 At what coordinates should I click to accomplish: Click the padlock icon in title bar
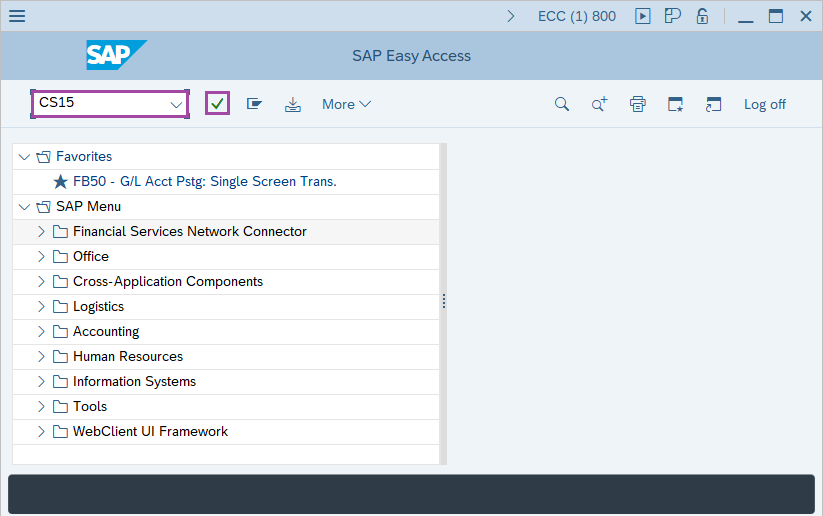click(x=702, y=16)
